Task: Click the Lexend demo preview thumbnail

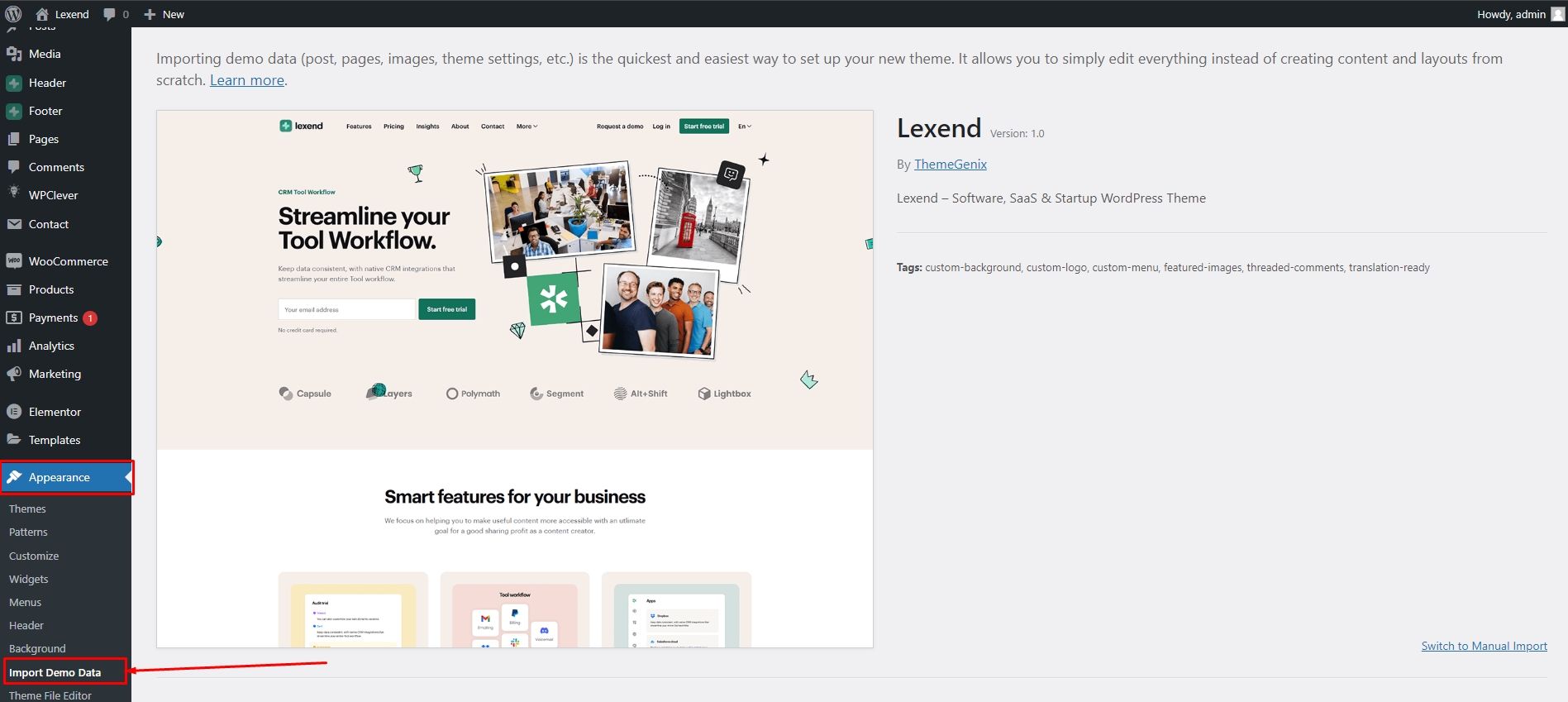Action: pyautogui.click(x=515, y=379)
